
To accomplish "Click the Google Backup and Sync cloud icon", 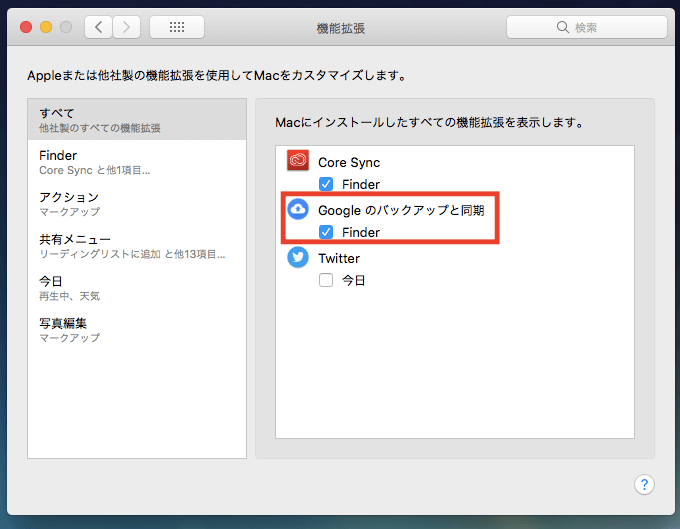I will point(298,209).
